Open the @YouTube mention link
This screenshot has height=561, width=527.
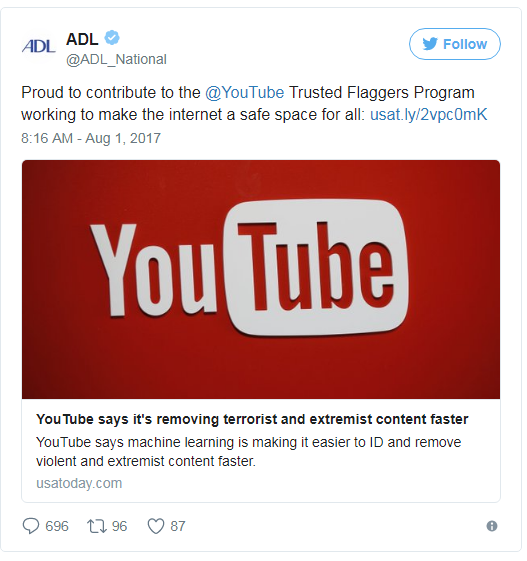click(247, 93)
